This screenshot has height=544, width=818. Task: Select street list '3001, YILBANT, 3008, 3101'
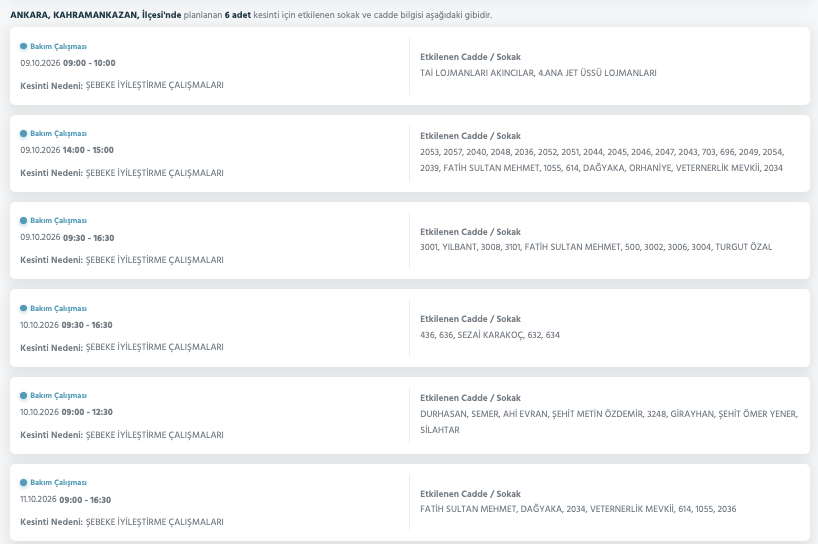[x=596, y=247]
